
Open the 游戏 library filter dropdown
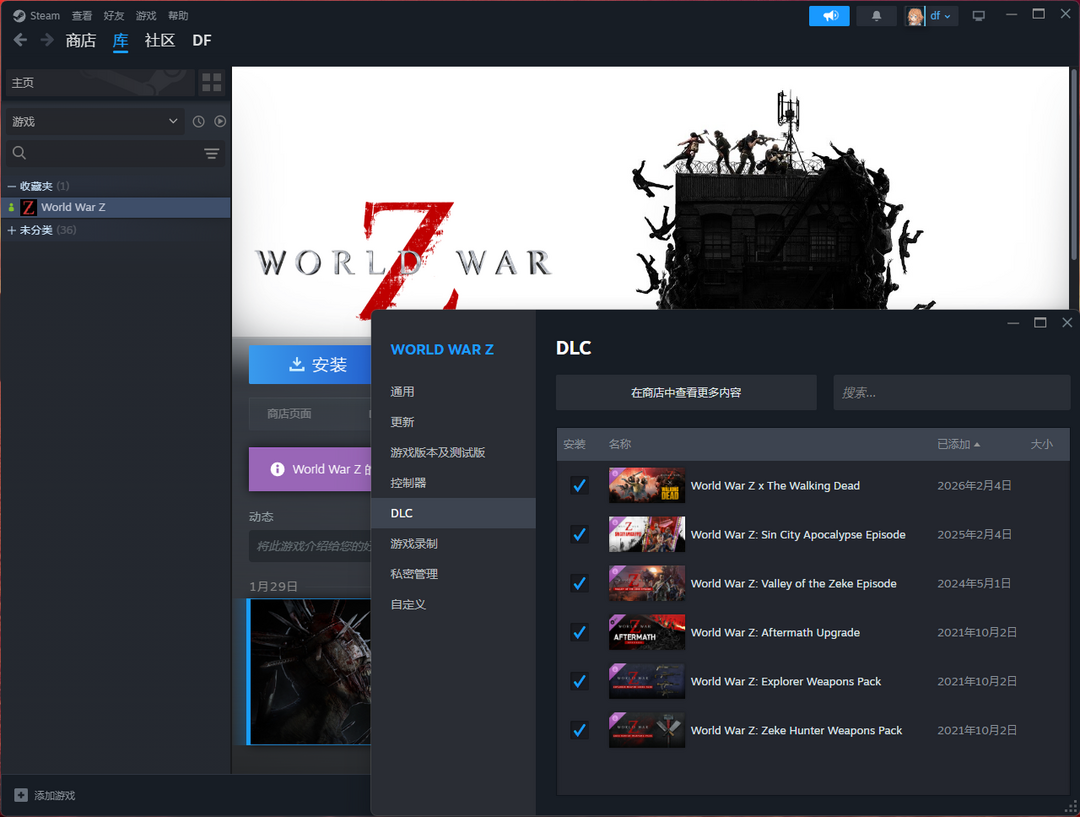95,122
